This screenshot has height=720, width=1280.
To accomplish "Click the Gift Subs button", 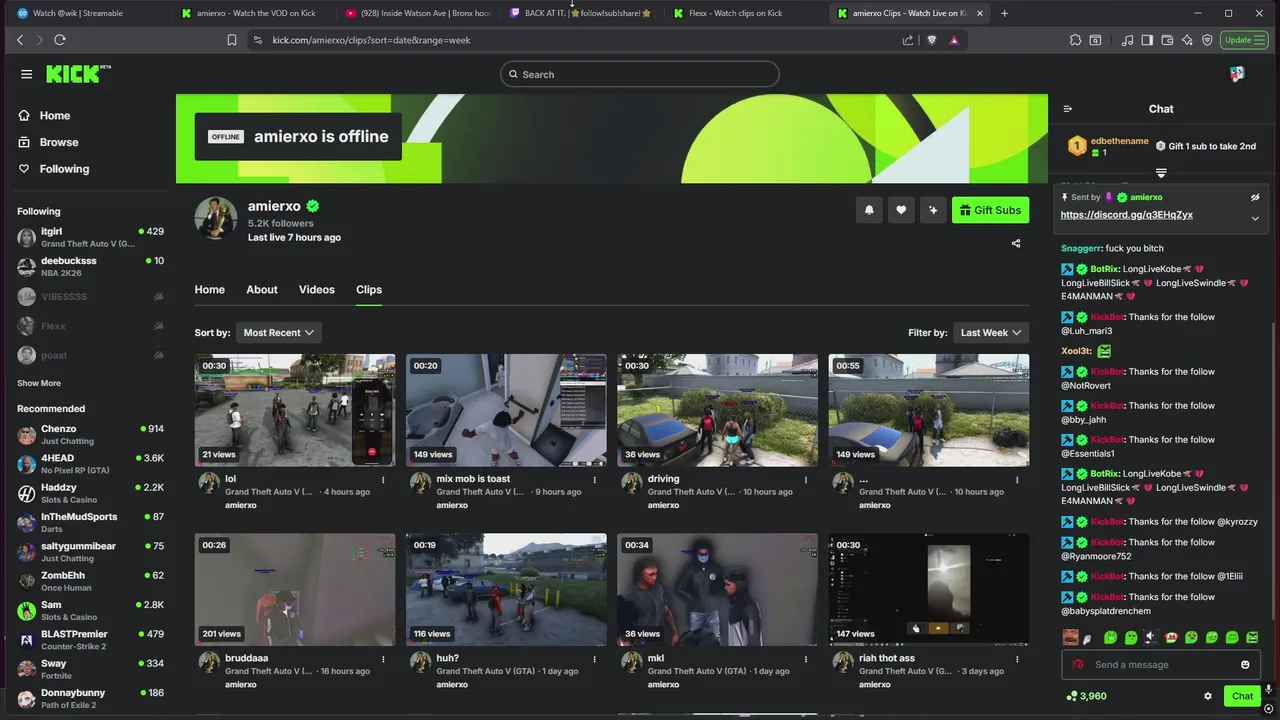I will pos(990,210).
